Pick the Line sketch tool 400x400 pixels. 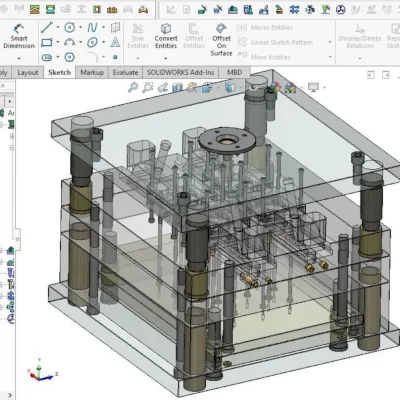click(47, 28)
